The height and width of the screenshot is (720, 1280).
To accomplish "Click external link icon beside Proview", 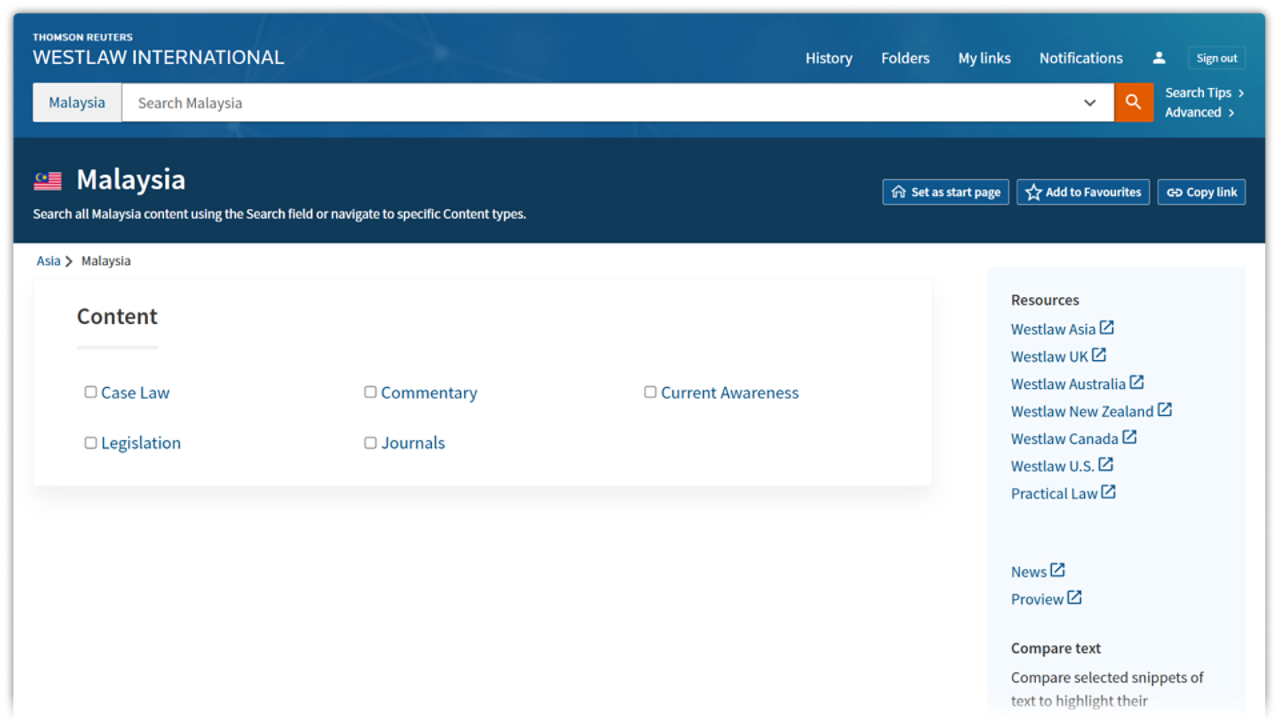I will [x=1074, y=598].
